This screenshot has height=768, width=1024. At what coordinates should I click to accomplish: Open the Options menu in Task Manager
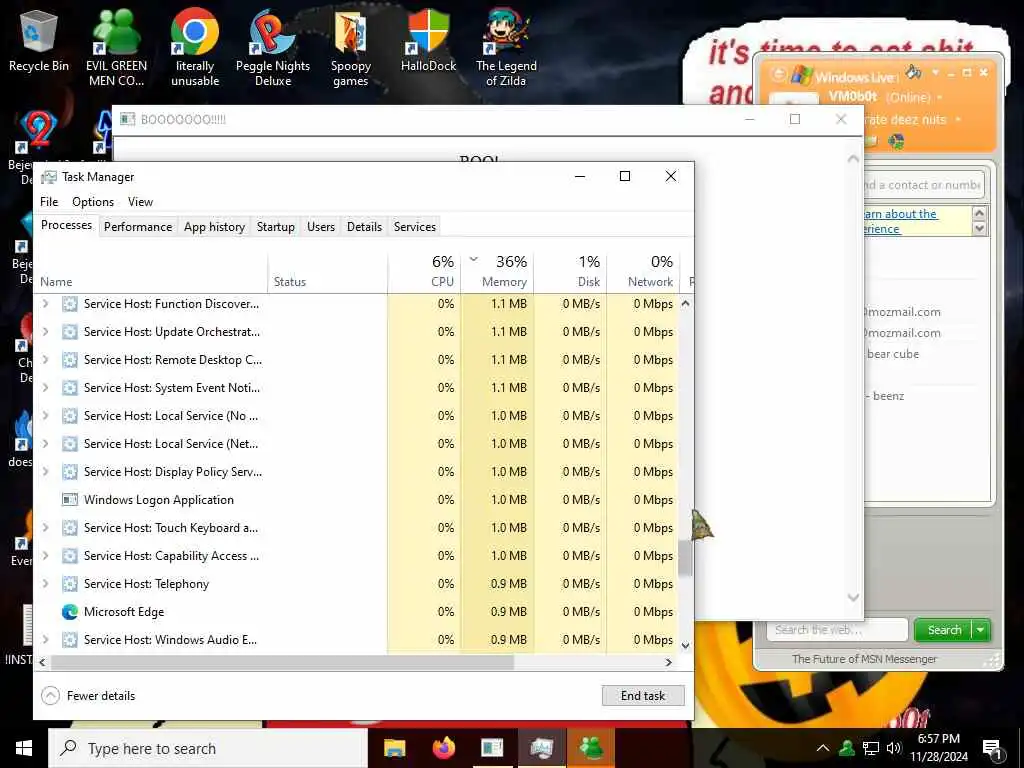pyautogui.click(x=93, y=202)
